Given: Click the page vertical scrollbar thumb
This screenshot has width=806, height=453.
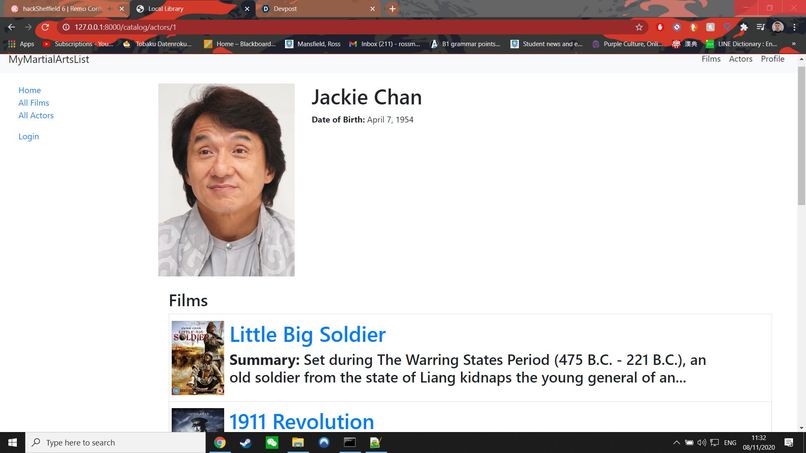Looking at the screenshot, I should [x=801, y=136].
